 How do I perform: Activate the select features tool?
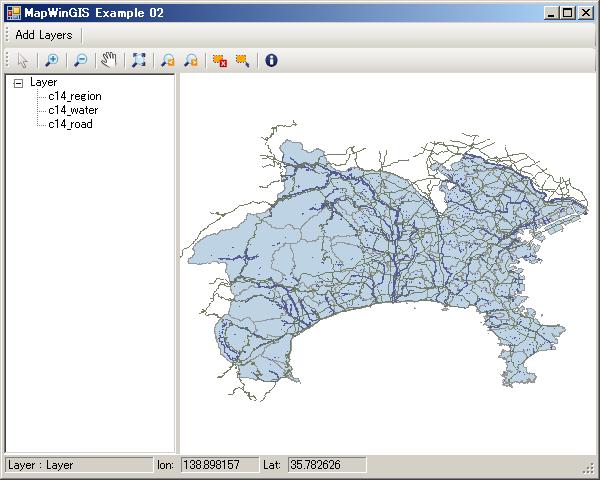tap(242, 60)
